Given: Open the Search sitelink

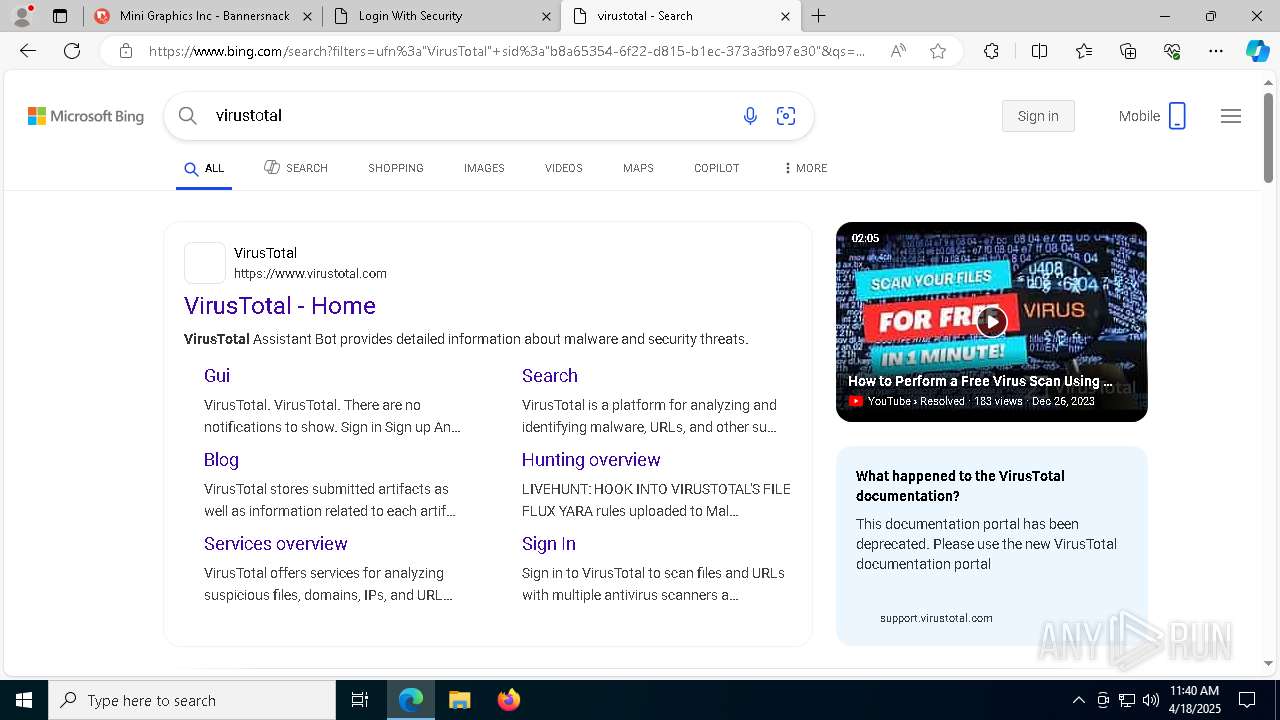Looking at the screenshot, I should [x=550, y=376].
